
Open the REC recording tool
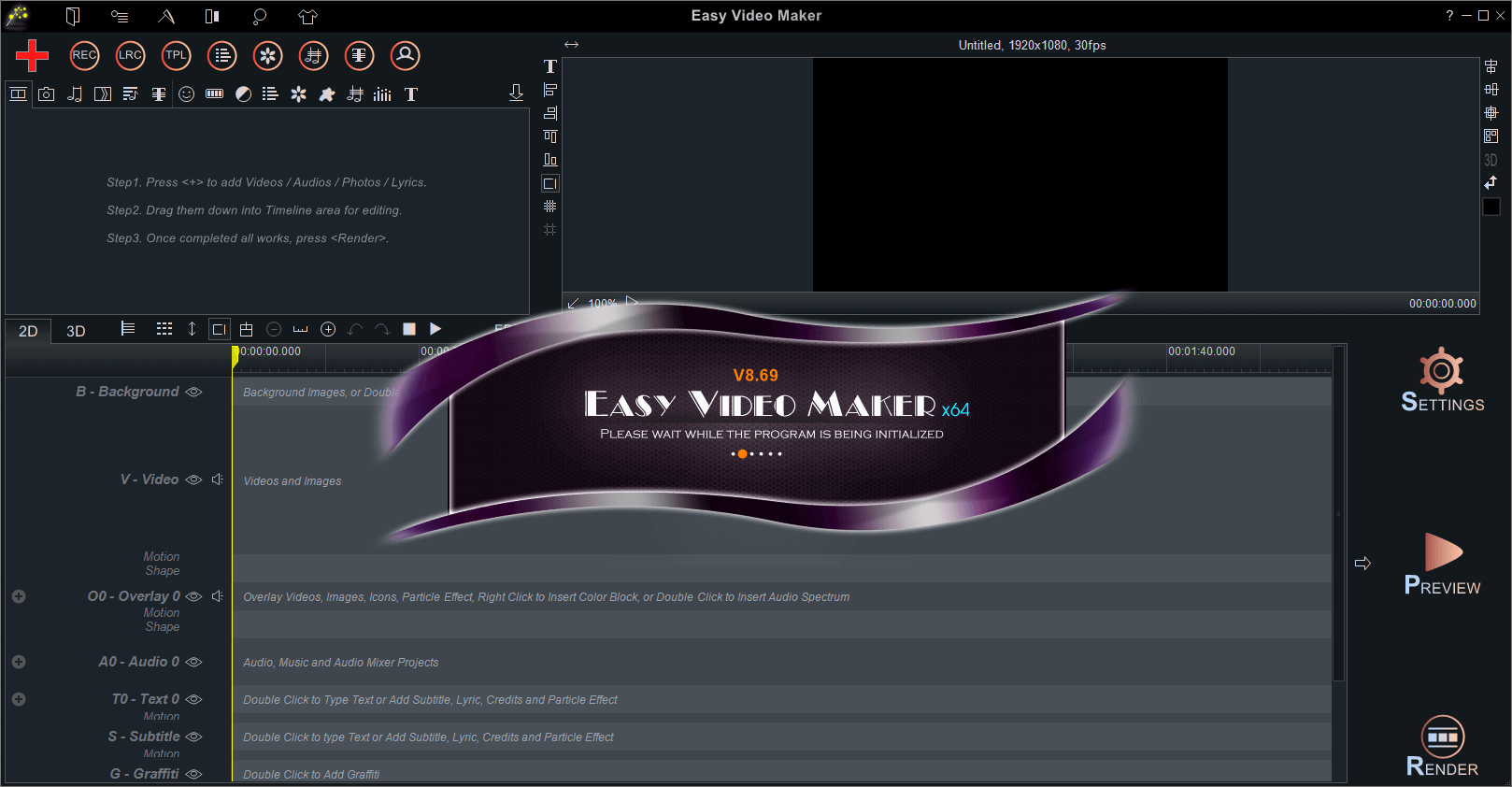tap(84, 55)
